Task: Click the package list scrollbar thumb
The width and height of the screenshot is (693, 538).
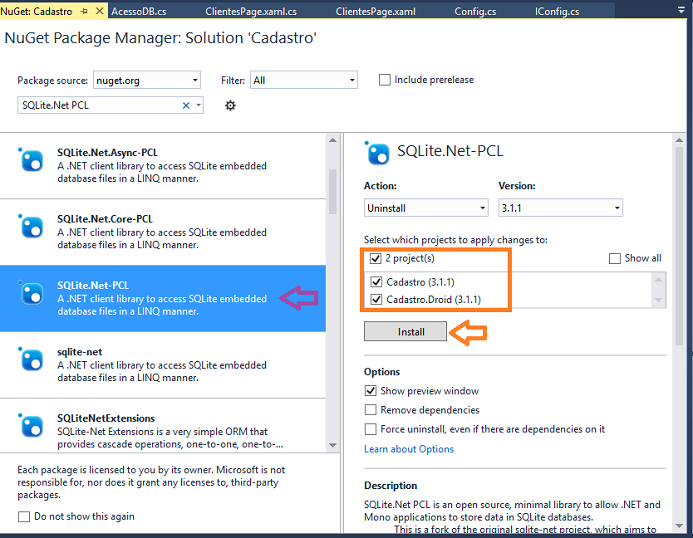Action: coord(333,191)
